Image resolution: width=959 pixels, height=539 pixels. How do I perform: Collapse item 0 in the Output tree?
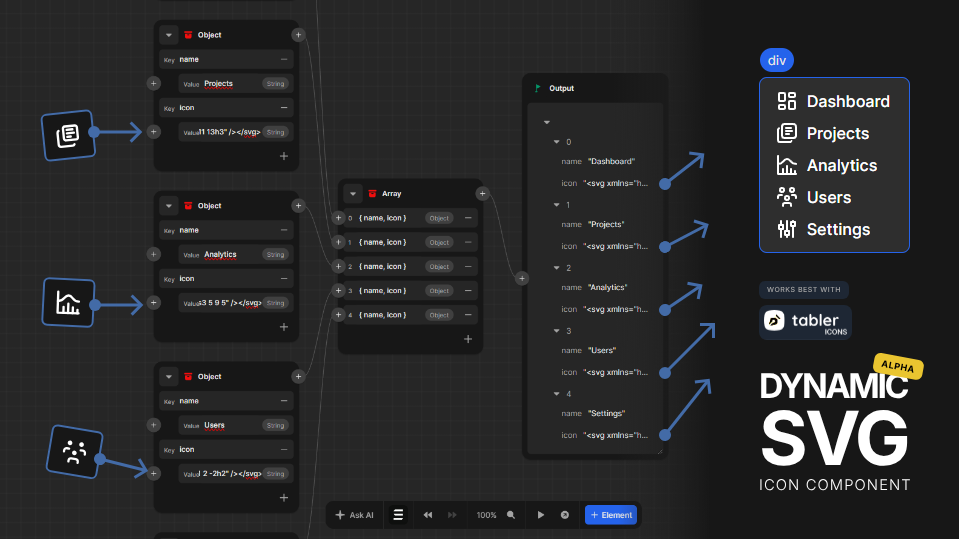tap(557, 142)
